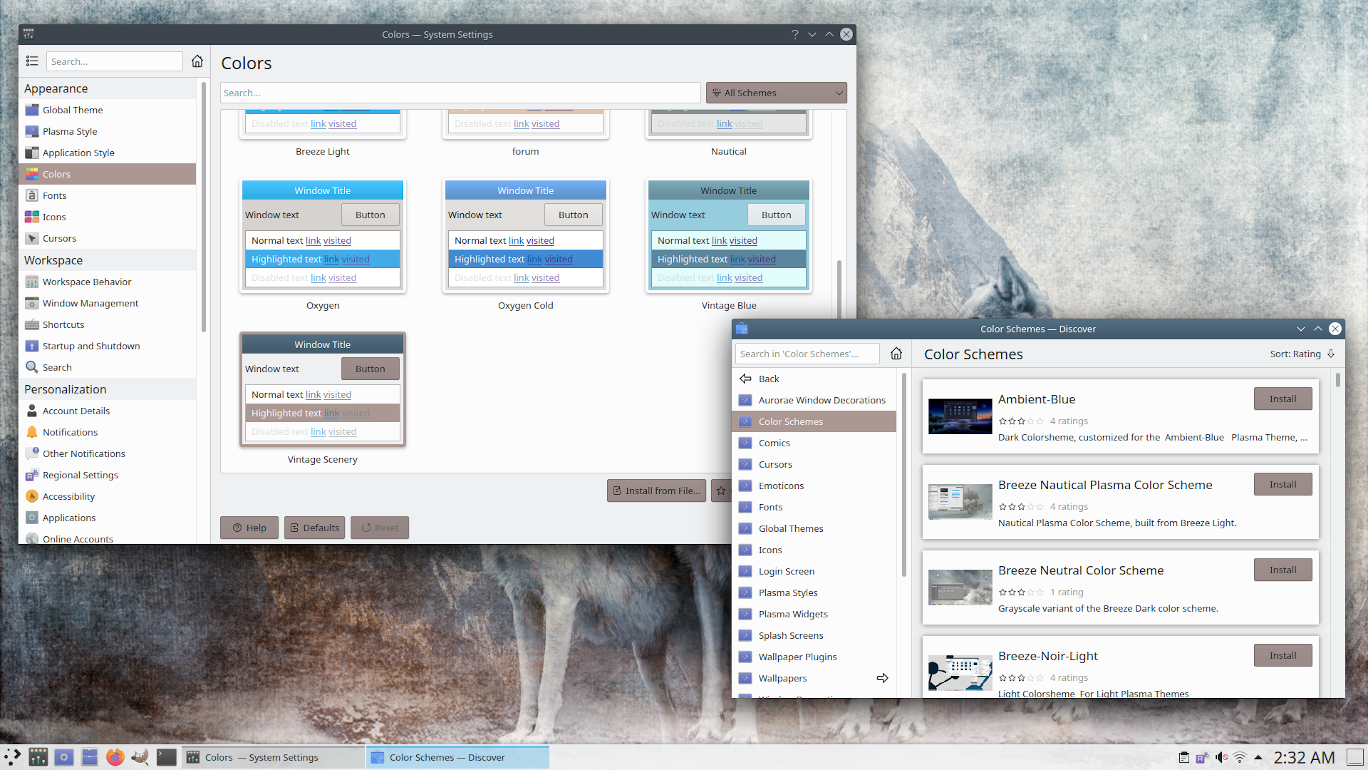
Task: Launch Firefox from the taskbar
Action: point(115,757)
